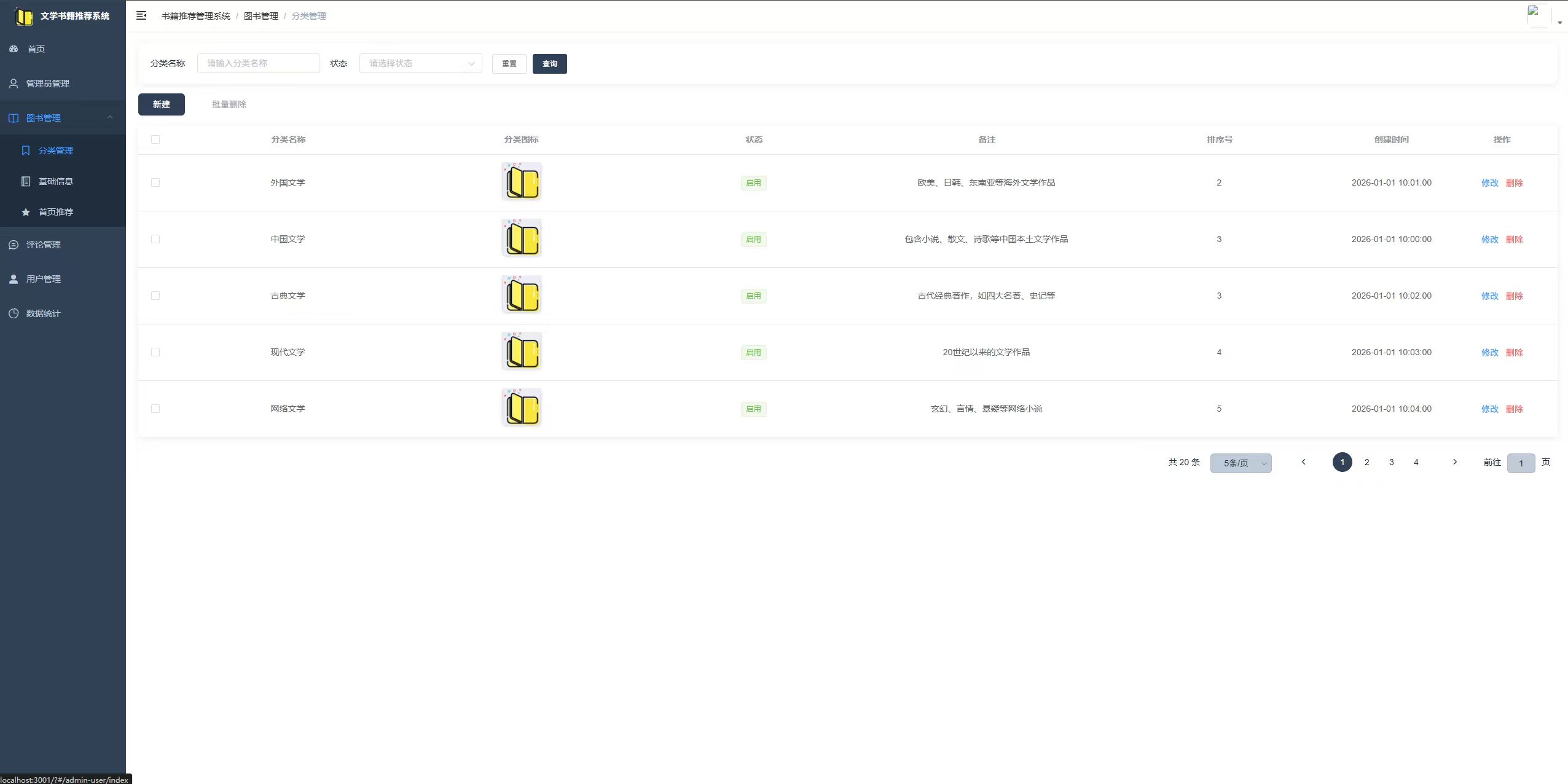Open 管理员管理 menu item
1568x784 pixels.
coord(63,83)
